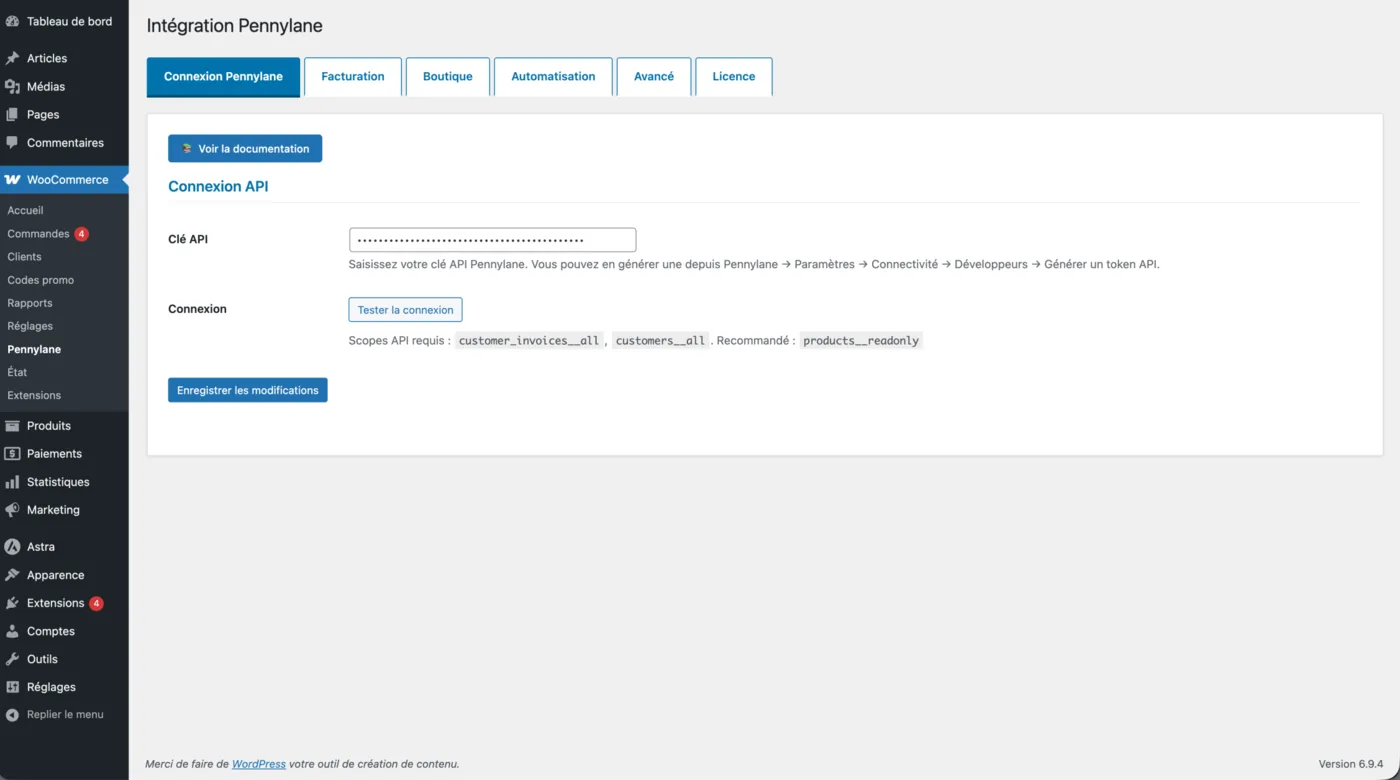Image resolution: width=1400 pixels, height=780 pixels.
Task: Open Codes promo submenu item
Action: click(40, 280)
